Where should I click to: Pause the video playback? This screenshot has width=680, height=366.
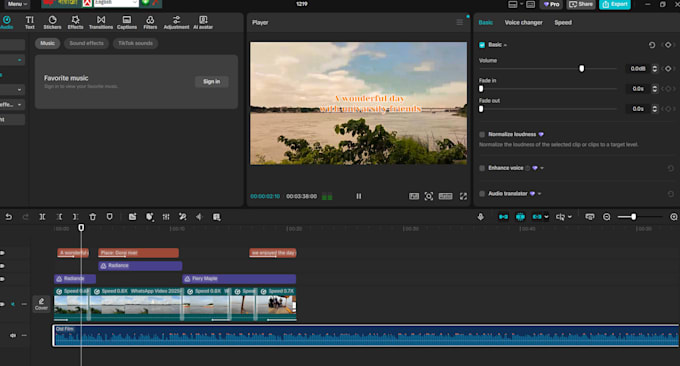coord(359,196)
